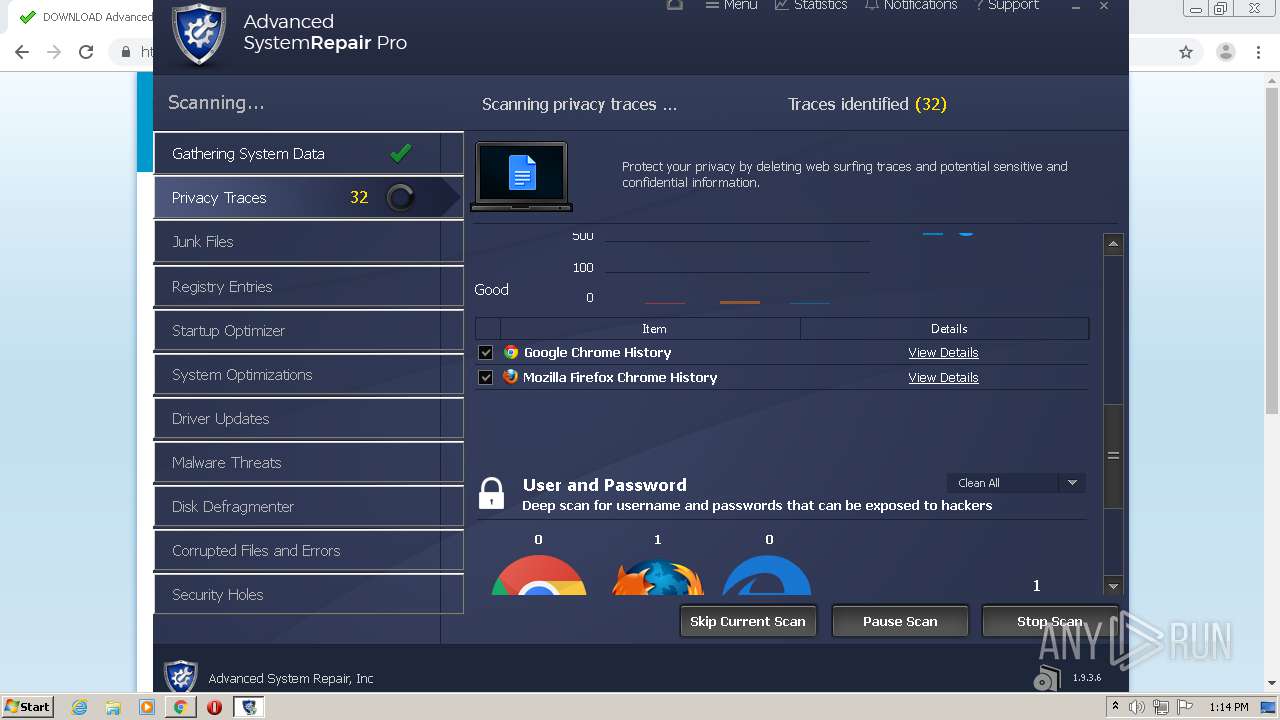Image resolution: width=1280 pixels, height=720 pixels.
Task: Switch to the DOWNLOAD Advanced Chrome tab
Action: point(85,17)
